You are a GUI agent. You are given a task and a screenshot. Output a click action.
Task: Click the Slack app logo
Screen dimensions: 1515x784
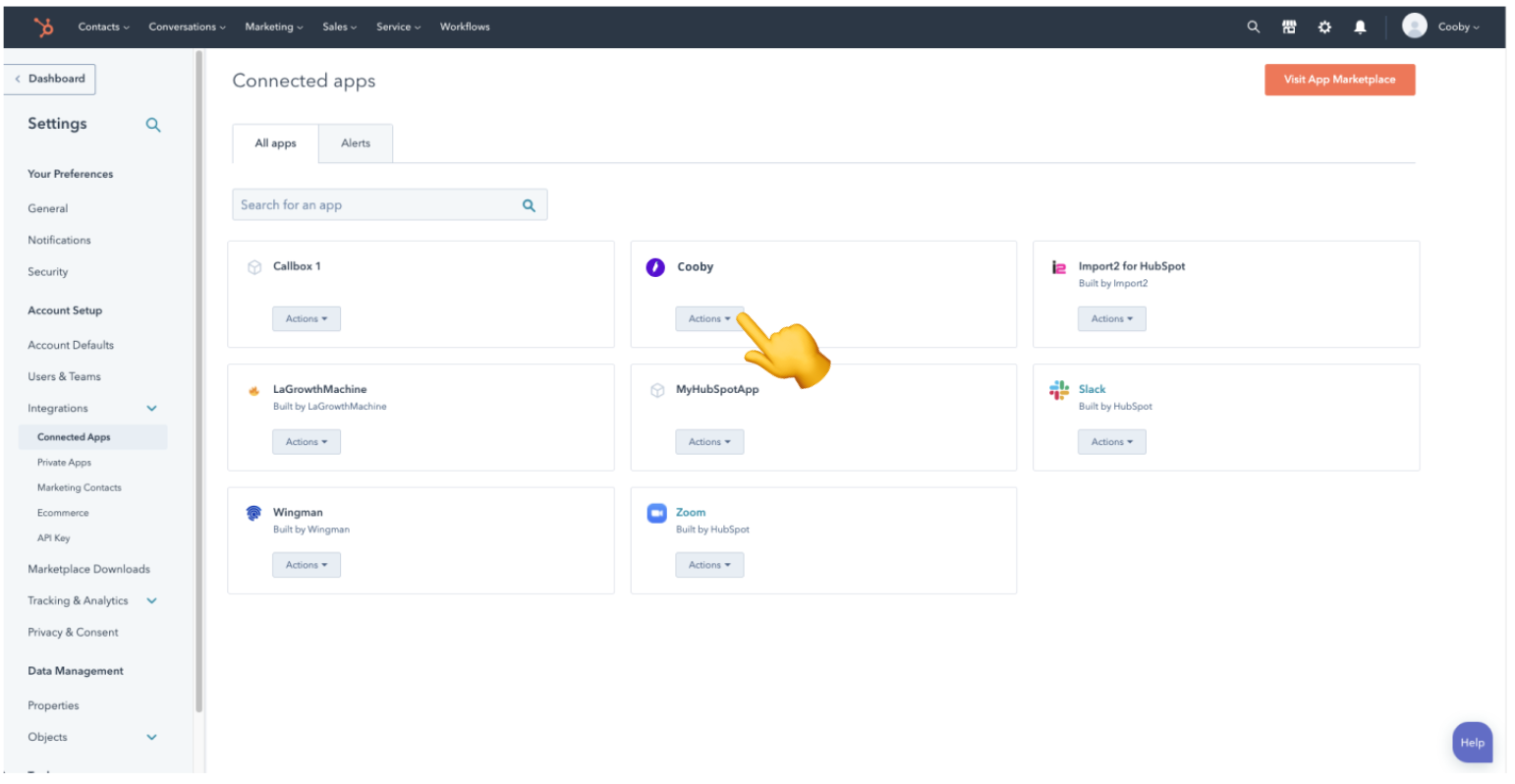(1059, 390)
